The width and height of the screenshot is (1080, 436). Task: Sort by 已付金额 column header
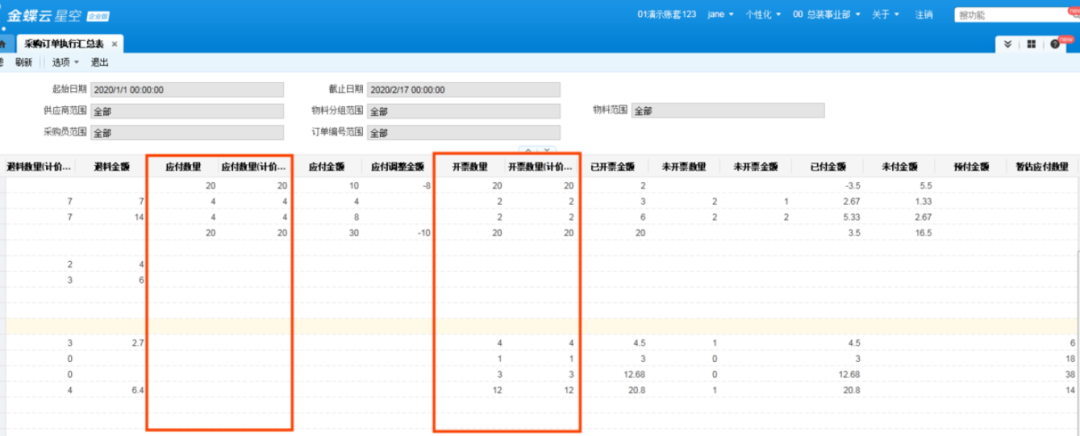click(x=827, y=166)
